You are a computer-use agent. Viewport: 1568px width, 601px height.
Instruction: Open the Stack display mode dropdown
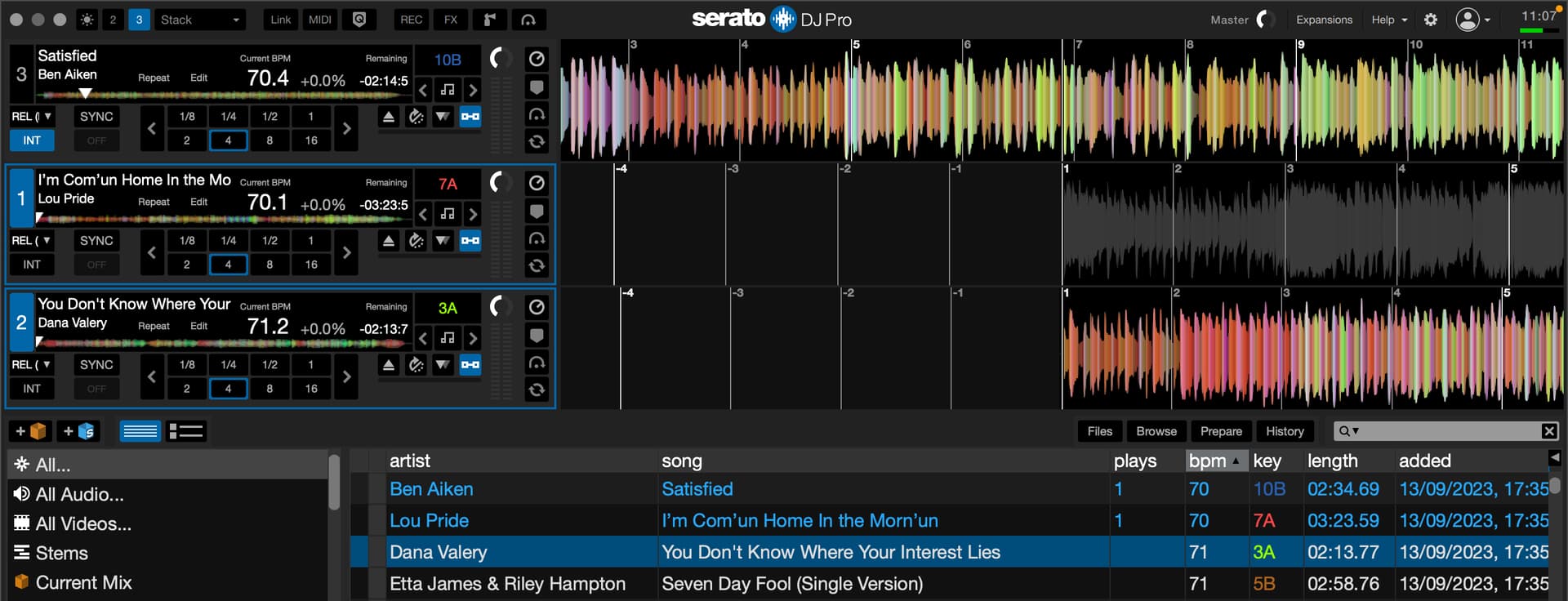click(201, 20)
